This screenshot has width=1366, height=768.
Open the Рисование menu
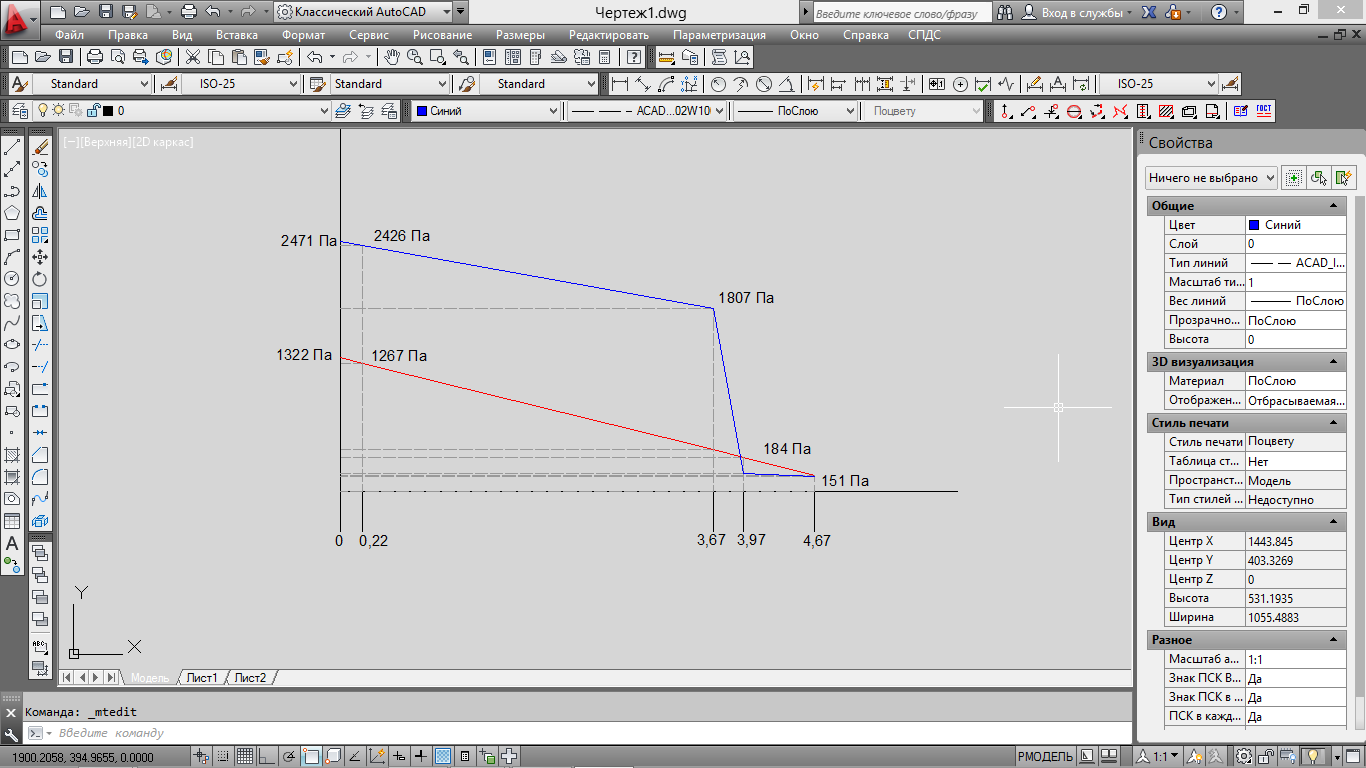click(442, 35)
